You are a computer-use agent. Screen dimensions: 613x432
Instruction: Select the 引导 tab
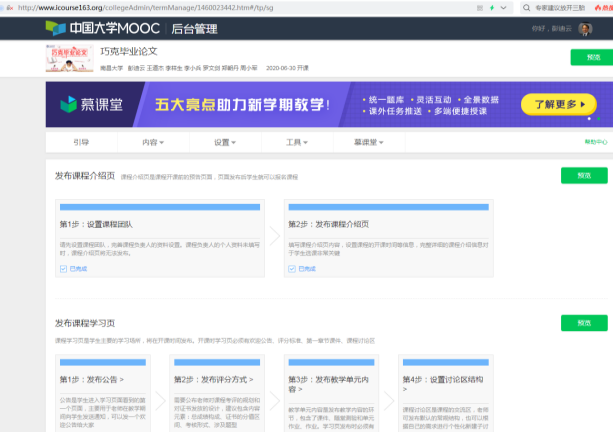click(x=81, y=143)
